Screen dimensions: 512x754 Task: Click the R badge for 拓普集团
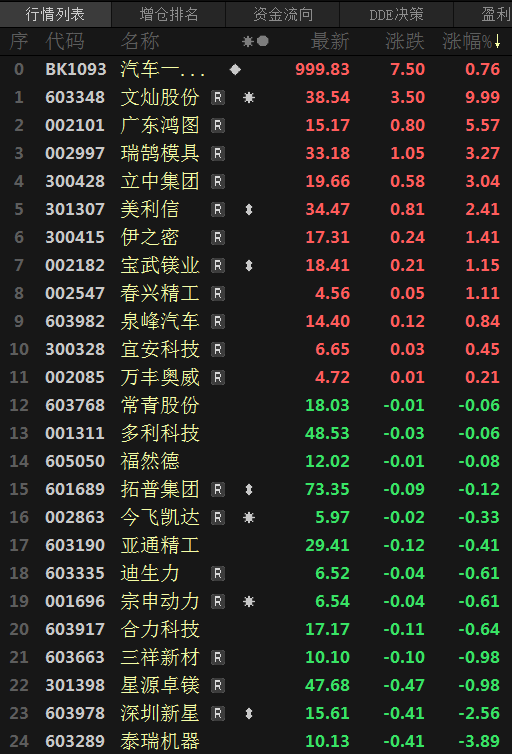click(x=218, y=490)
